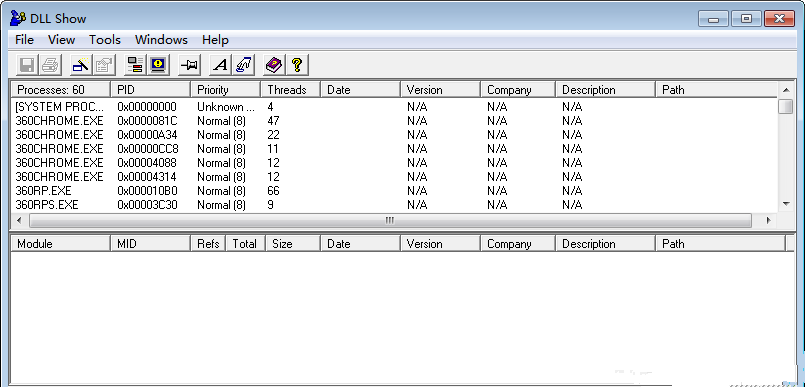Select the [SYSTEM PROC... row
Screen dimensions: 805x387
click(394, 107)
